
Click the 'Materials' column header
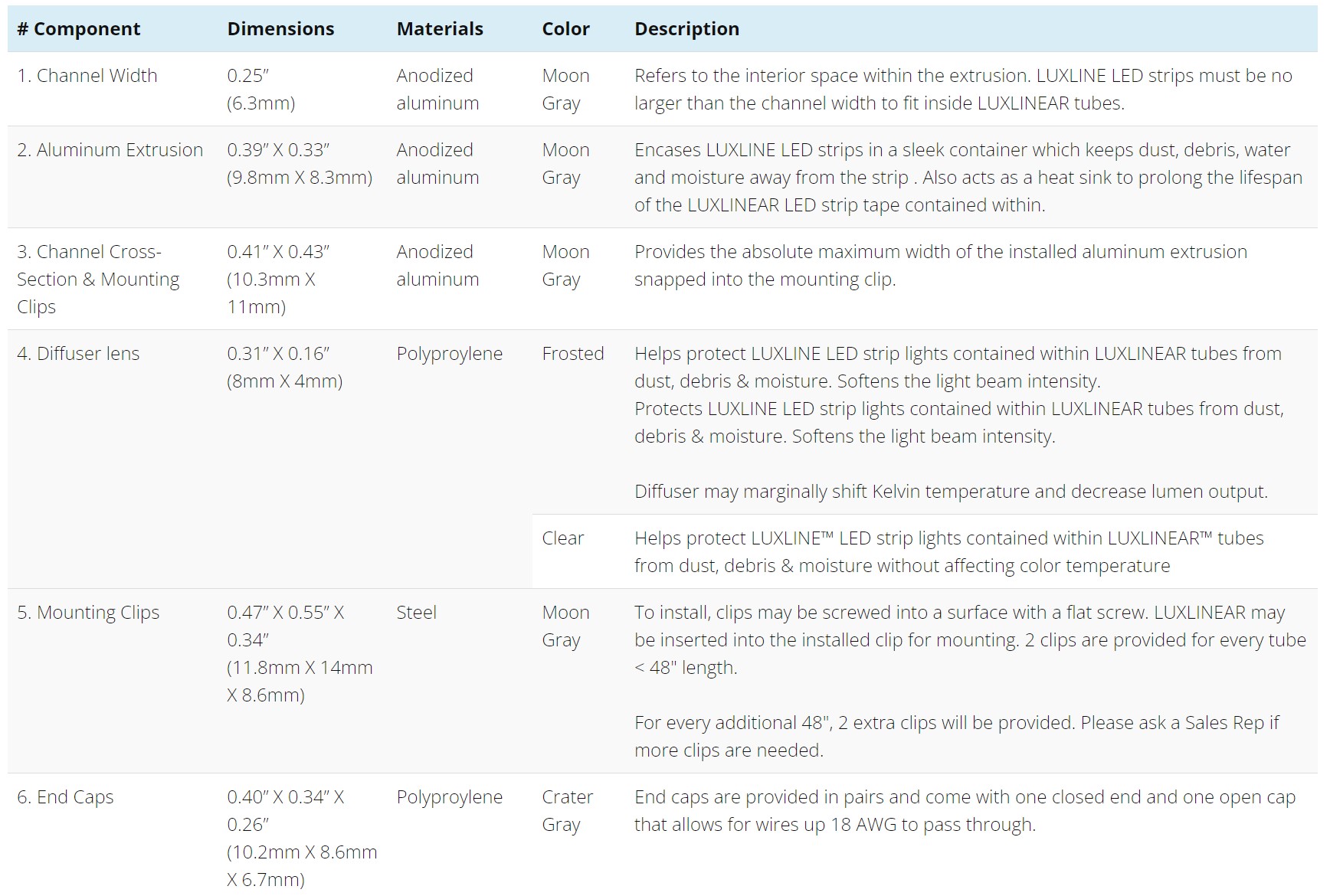click(440, 29)
